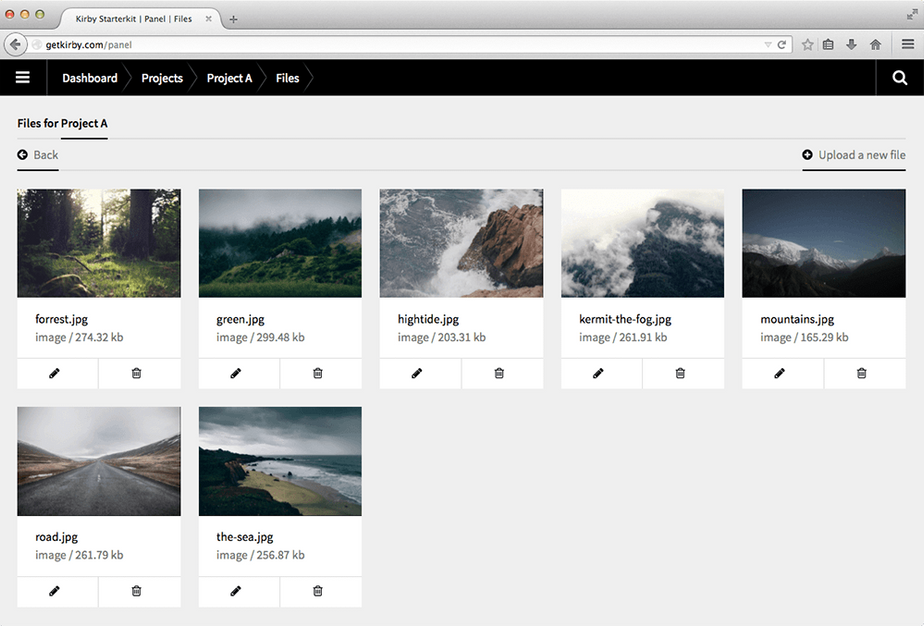Click the Back link
Viewport: 924px width, 626px height.
tap(37, 155)
